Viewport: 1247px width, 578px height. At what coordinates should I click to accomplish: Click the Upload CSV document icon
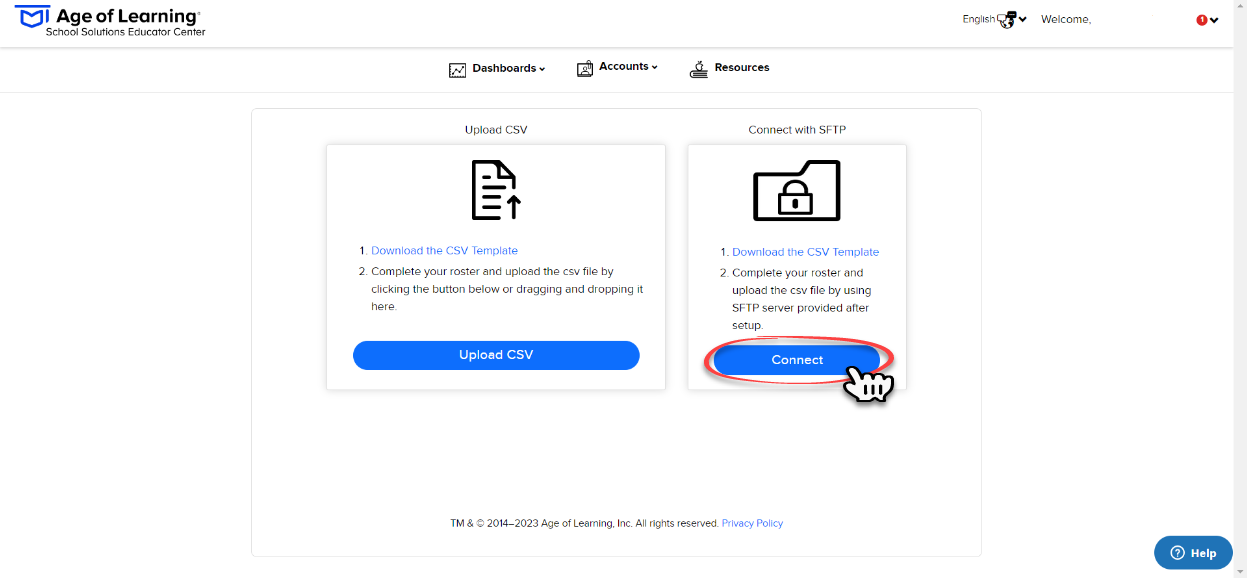click(x=496, y=190)
